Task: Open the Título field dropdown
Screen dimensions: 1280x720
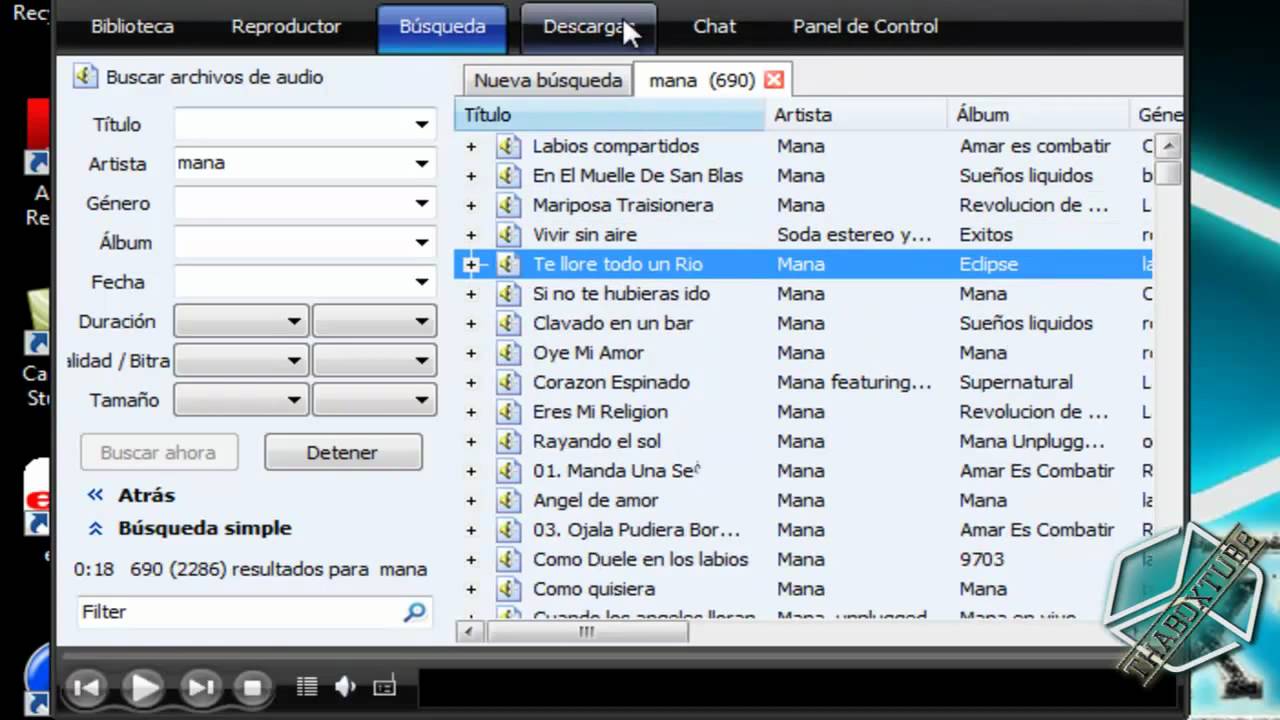Action: (x=422, y=125)
